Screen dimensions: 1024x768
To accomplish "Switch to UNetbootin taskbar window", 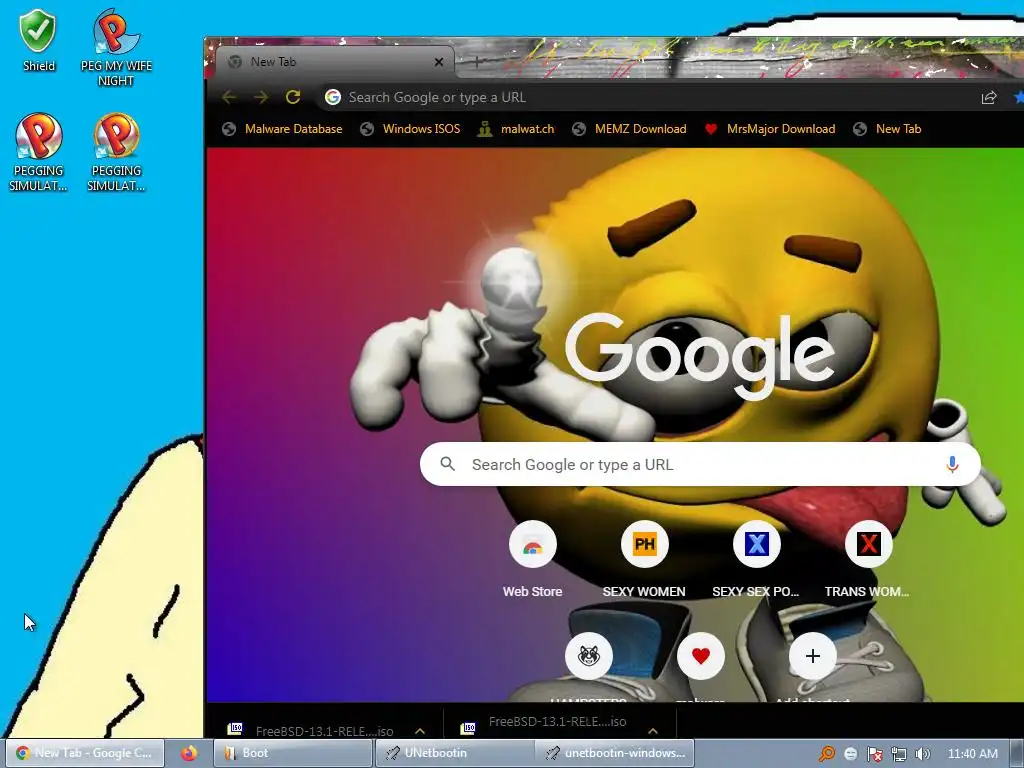I will 455,753.
